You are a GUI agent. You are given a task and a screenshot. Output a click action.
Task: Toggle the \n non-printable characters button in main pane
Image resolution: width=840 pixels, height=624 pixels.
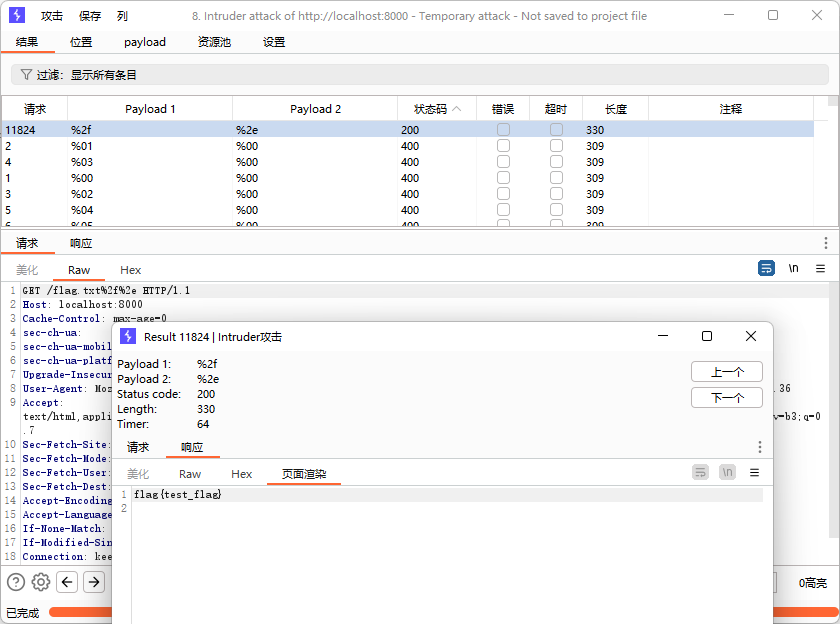tap(793, 269)
